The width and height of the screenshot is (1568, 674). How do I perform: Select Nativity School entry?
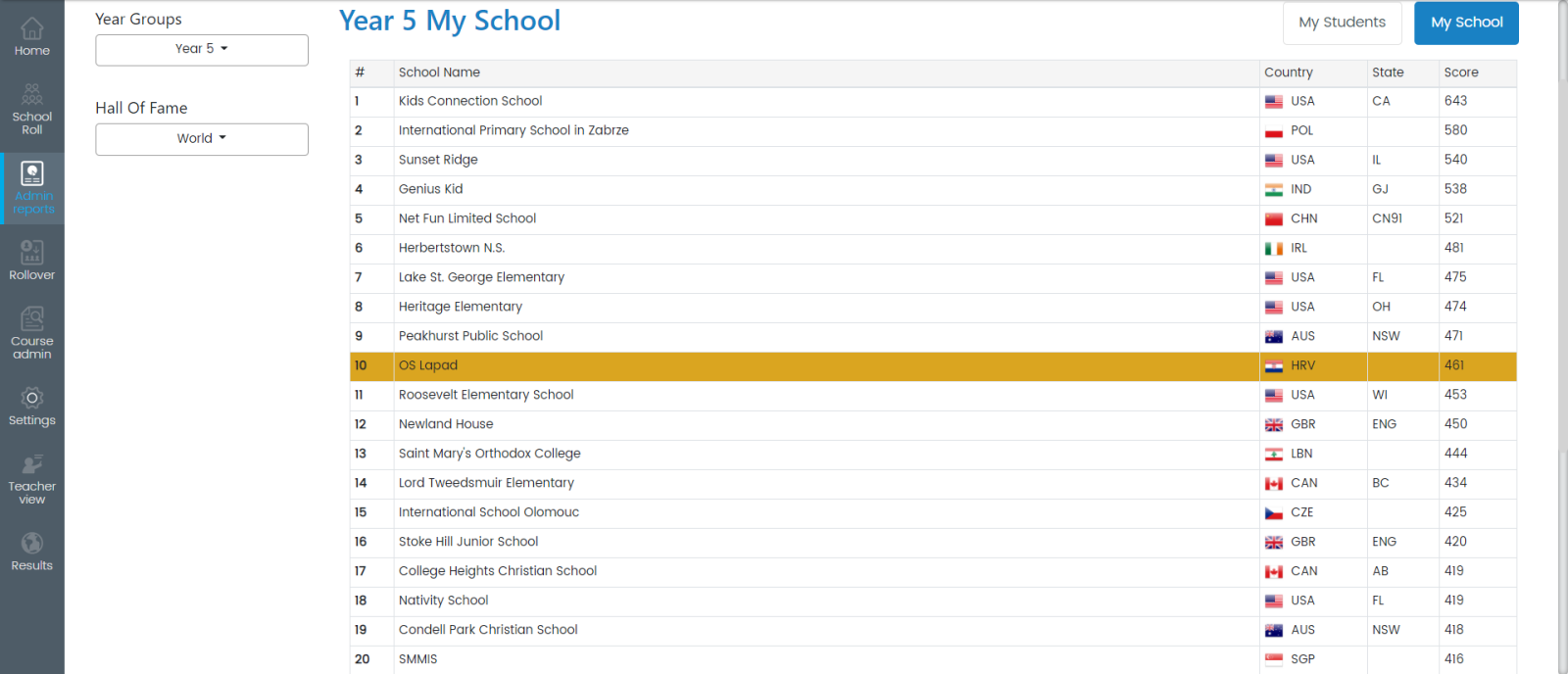pos(443,601)
